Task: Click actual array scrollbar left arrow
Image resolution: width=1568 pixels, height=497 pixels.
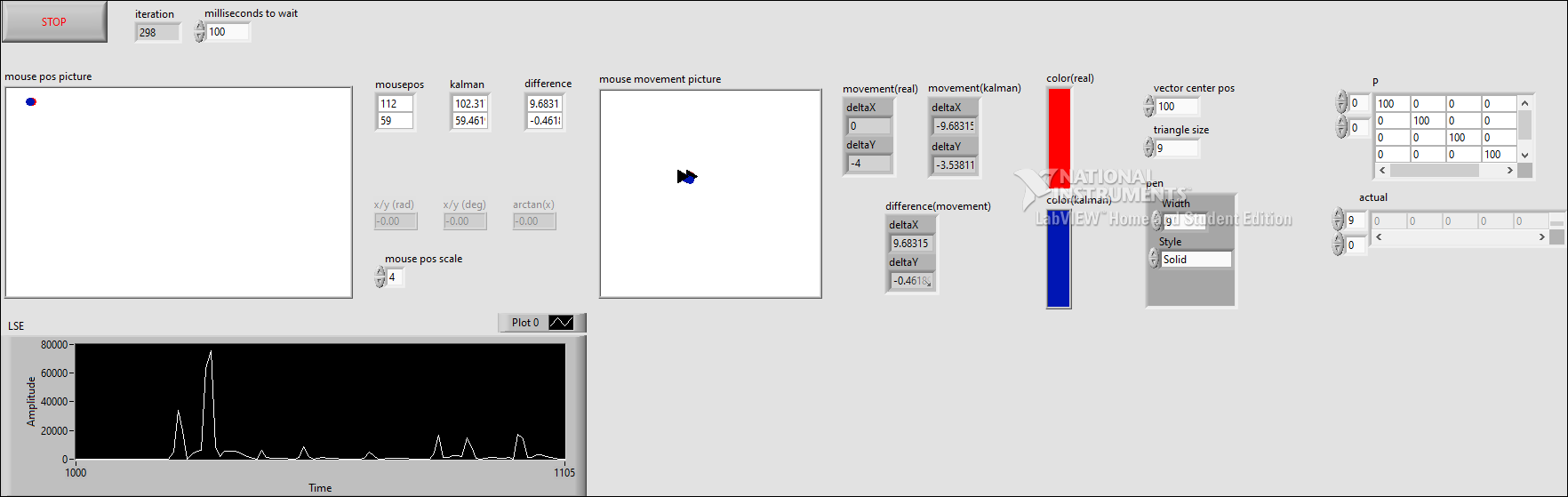Action: coord(1379,237)
